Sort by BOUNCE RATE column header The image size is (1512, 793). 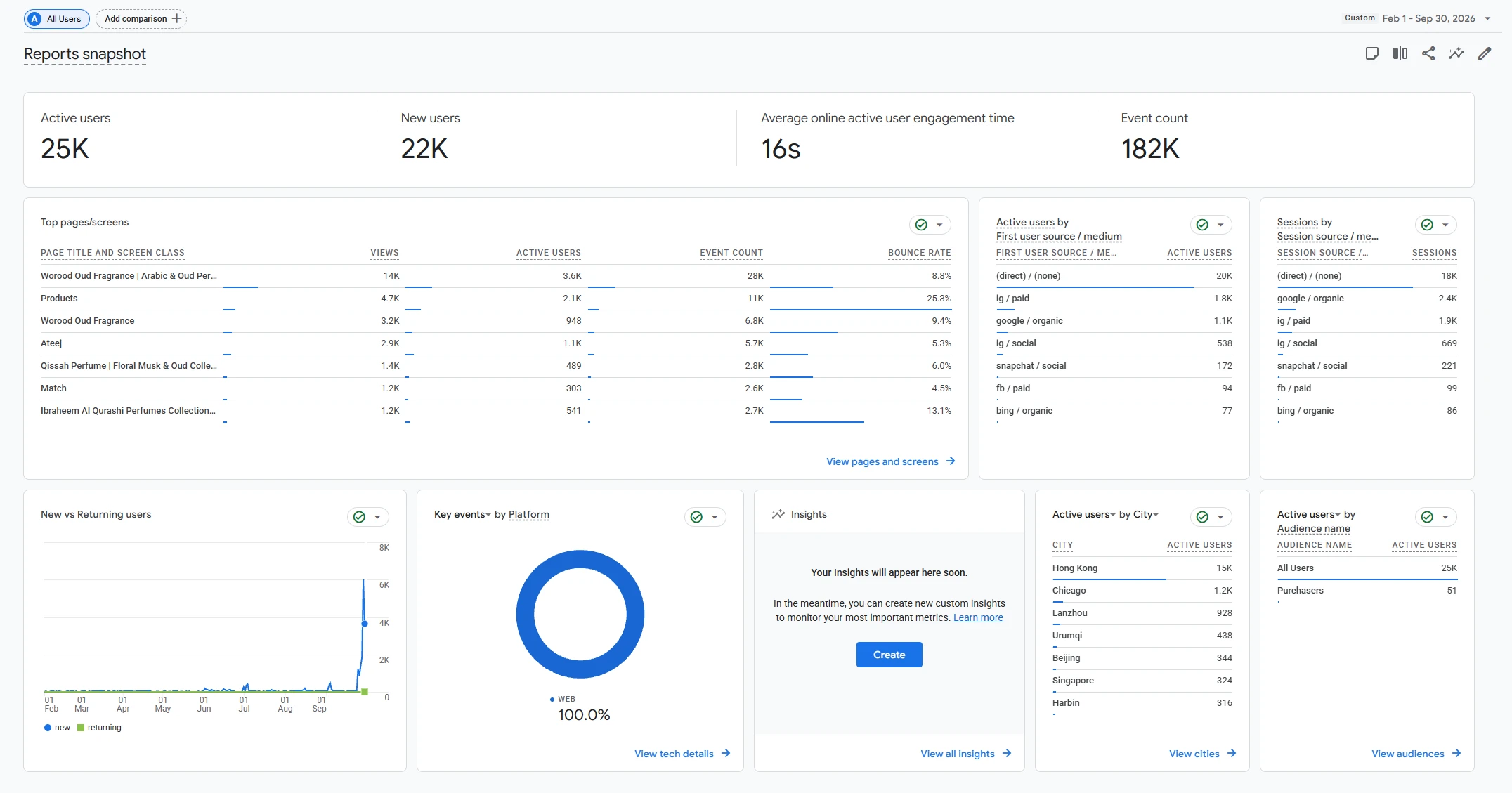[919, 253]
